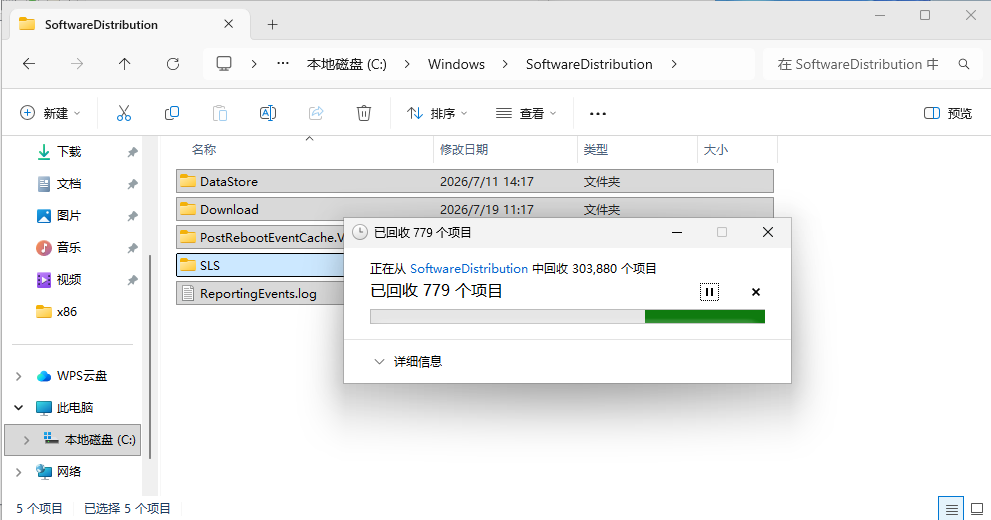Sort by the 大小 column header
Viewport: 991px width, 520px height.
[x=716, y=149]
